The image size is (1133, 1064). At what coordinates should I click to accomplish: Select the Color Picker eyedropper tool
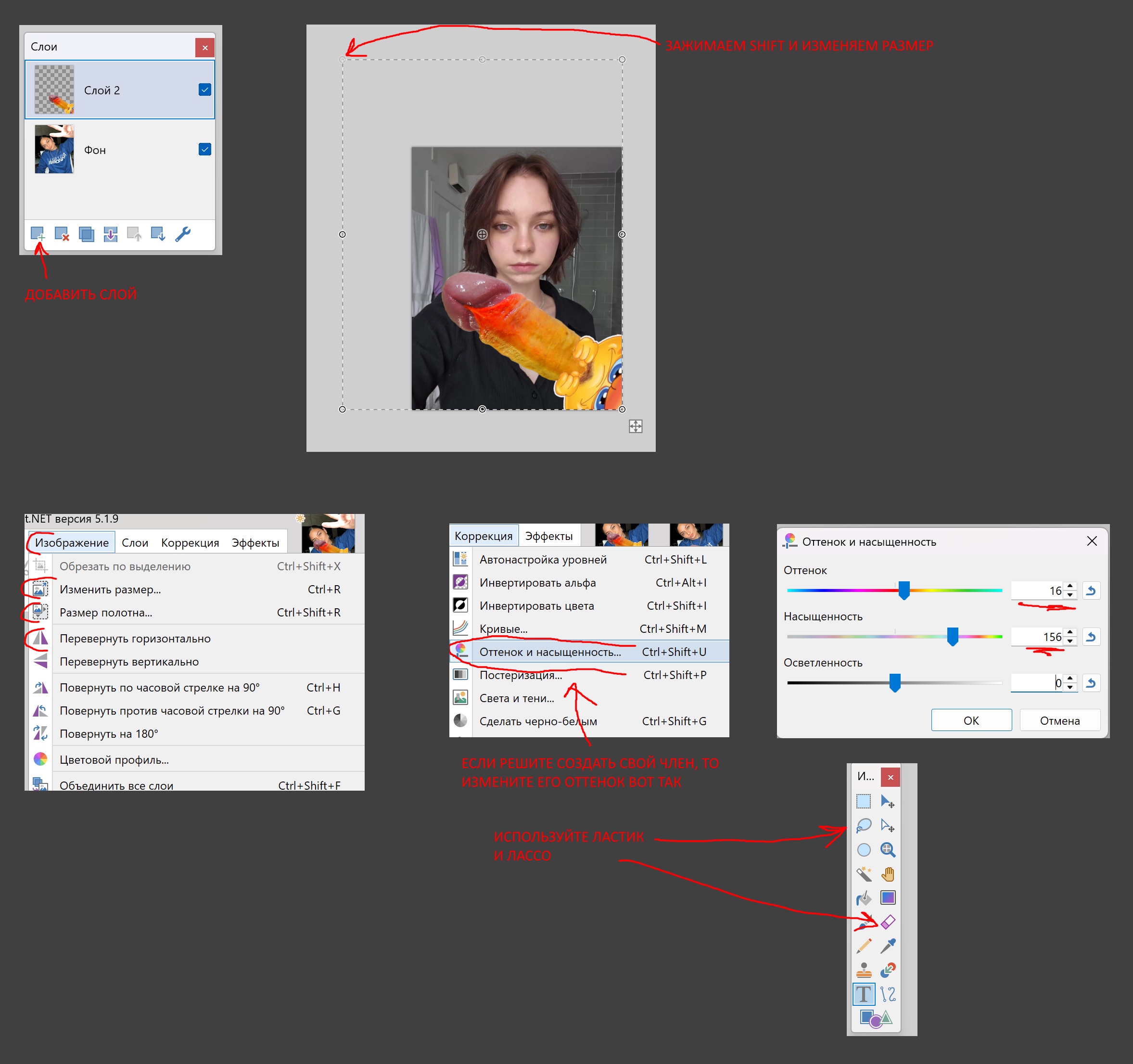click(888, 946)
